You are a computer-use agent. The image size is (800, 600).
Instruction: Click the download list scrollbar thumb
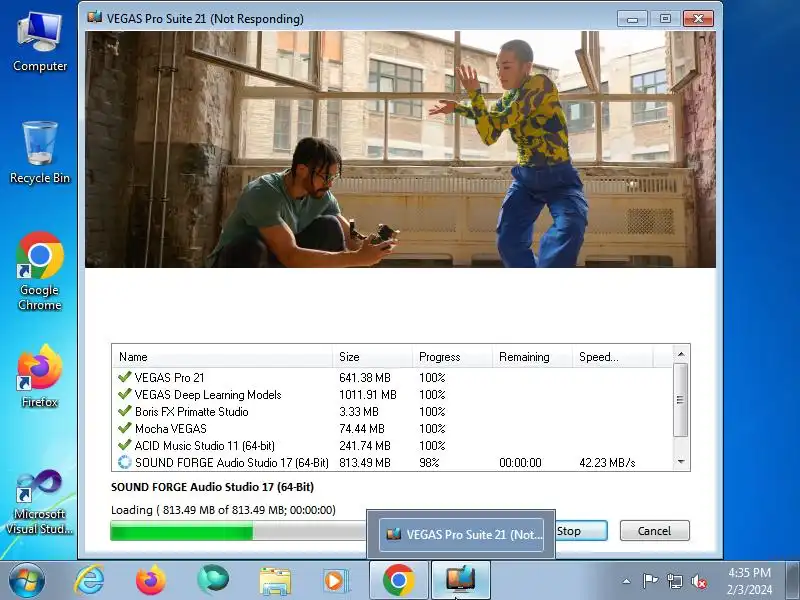click(681, 400)
